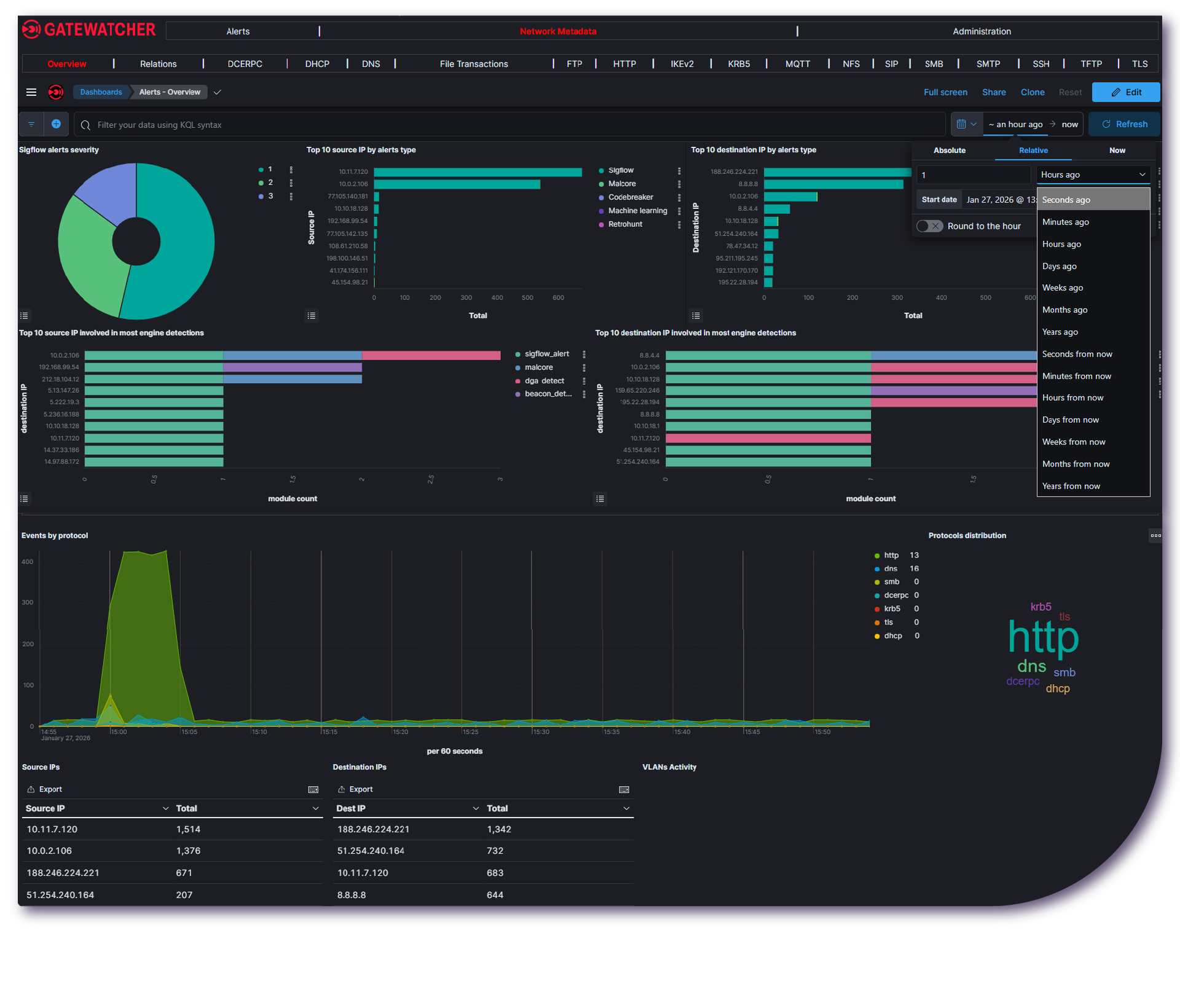Open the DNS metadata tab
Viewport: 1180px width, 1008px height.
(x=371, y=64)
